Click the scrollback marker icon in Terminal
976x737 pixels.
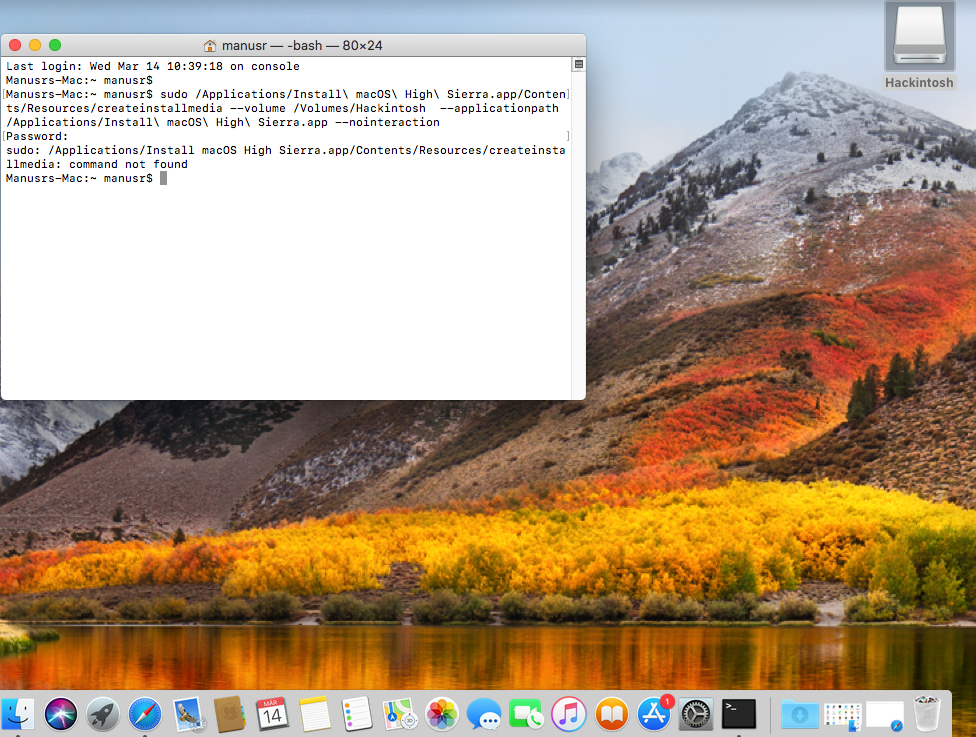[578, 64]
